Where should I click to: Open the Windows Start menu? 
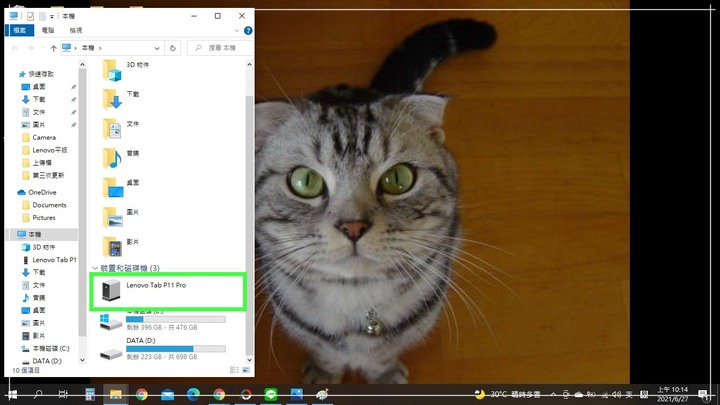tap(12, 394)
